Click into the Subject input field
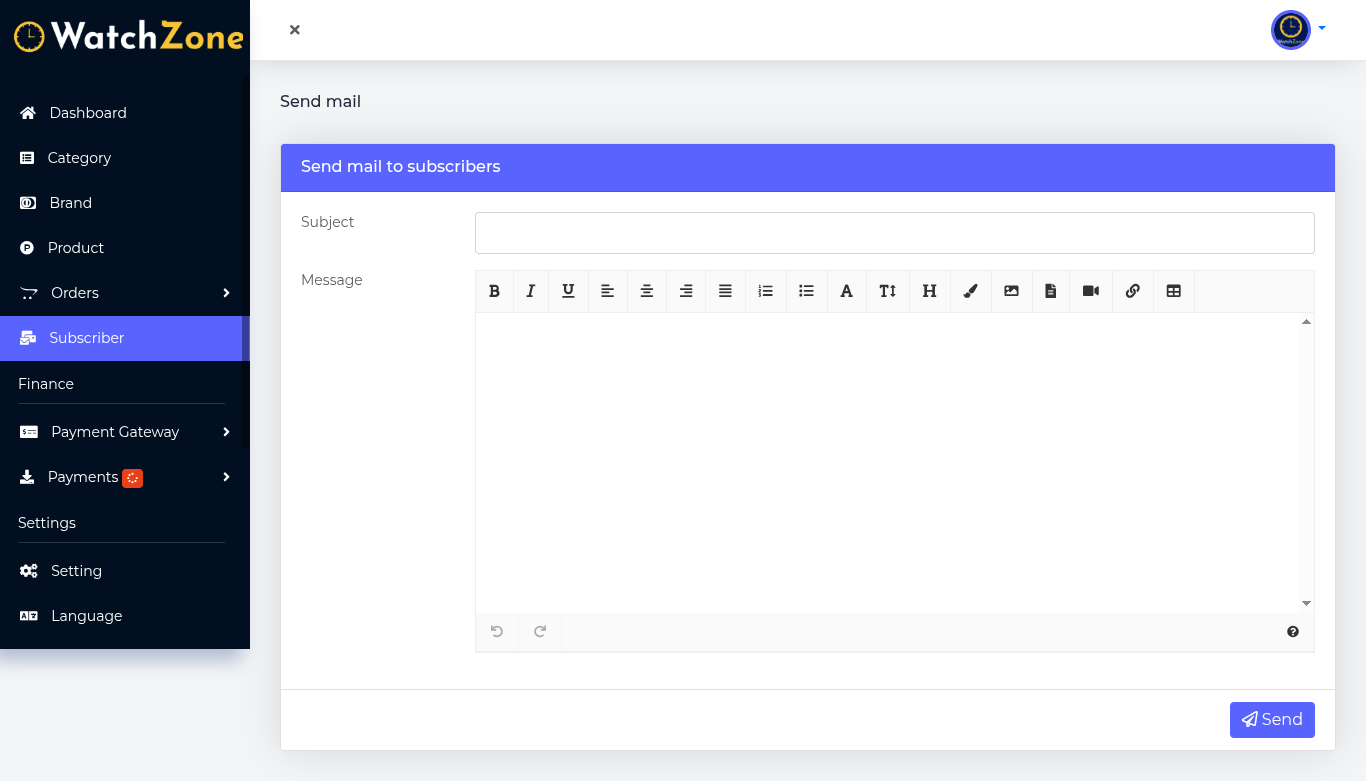The width and height of the screenshot is (1366, 781). click(x=894, y=233)
